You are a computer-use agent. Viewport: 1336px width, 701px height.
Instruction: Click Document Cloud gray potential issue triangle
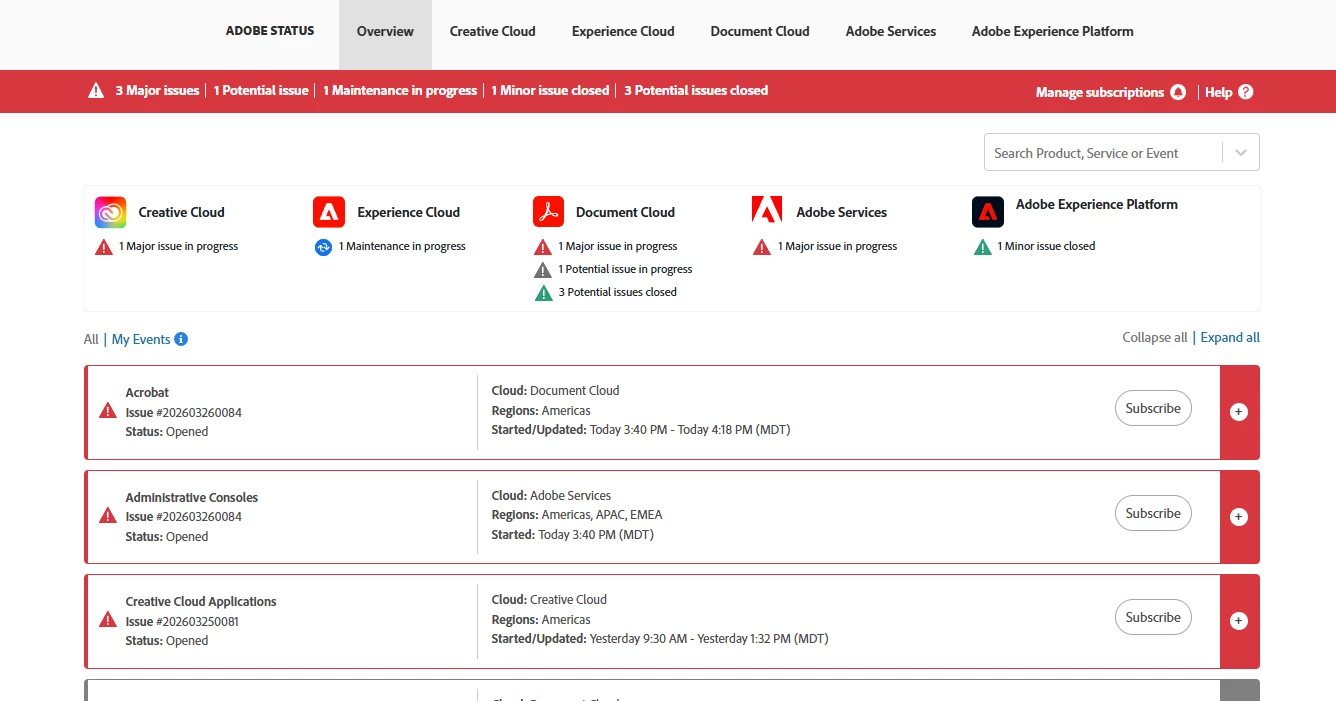(543, 270)
